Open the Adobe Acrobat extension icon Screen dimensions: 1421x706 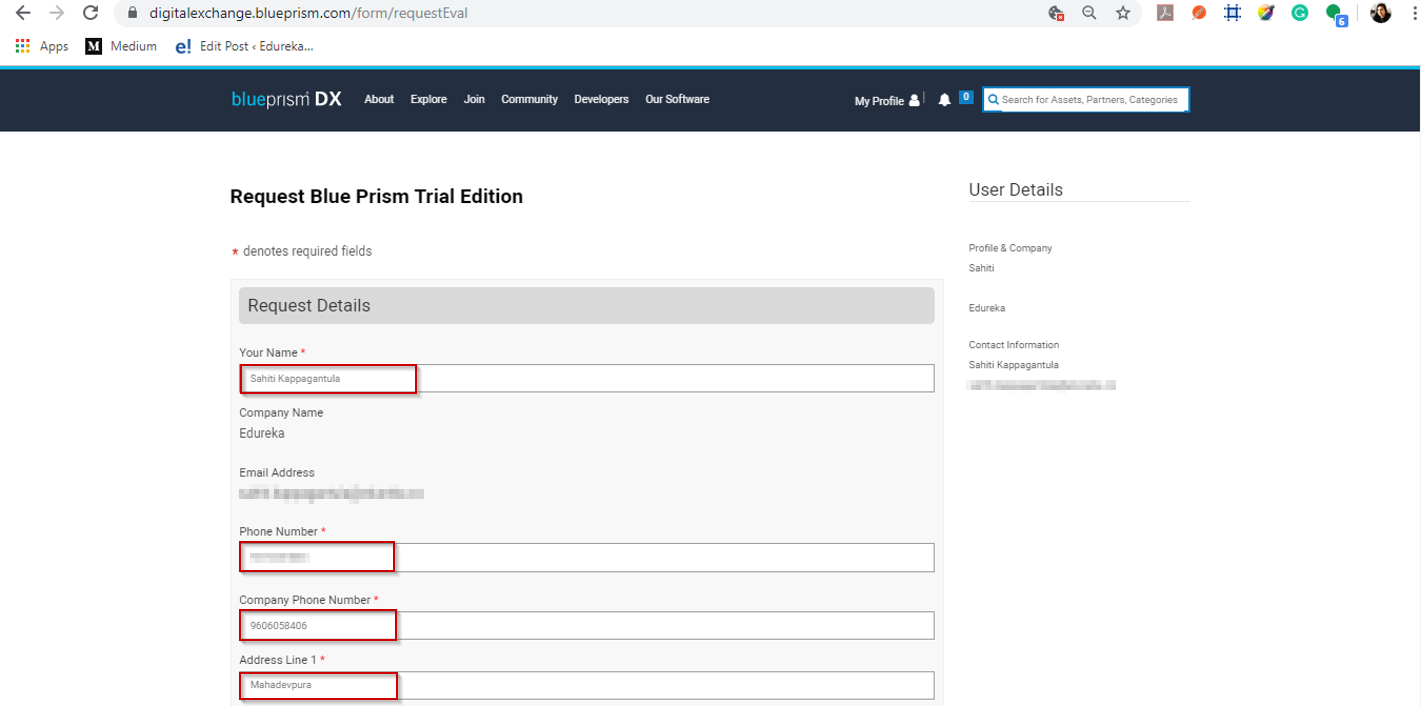click(1165, 13)
